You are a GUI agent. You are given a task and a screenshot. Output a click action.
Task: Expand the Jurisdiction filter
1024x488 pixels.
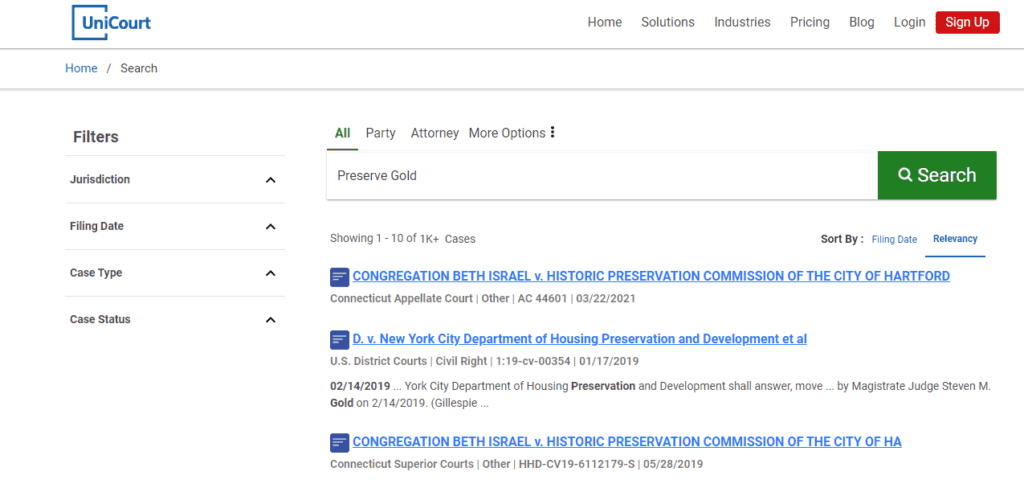pos(270,180)
